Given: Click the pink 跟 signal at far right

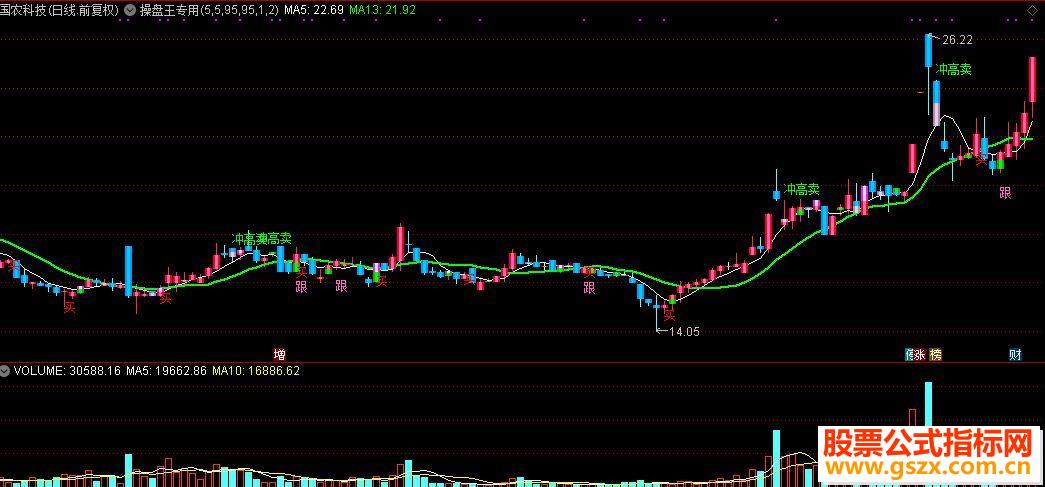Looking at the screenshot, I should [1005, 193].
